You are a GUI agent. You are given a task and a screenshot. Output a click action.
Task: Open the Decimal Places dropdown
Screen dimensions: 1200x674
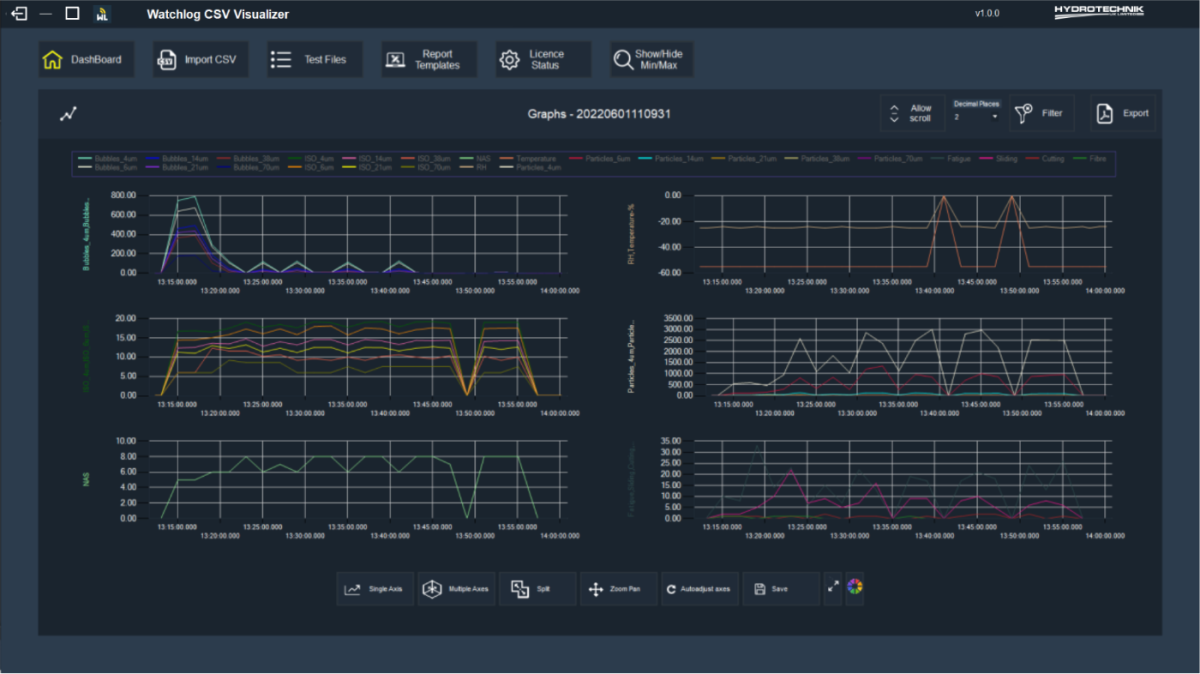click(x=976, y=117)
